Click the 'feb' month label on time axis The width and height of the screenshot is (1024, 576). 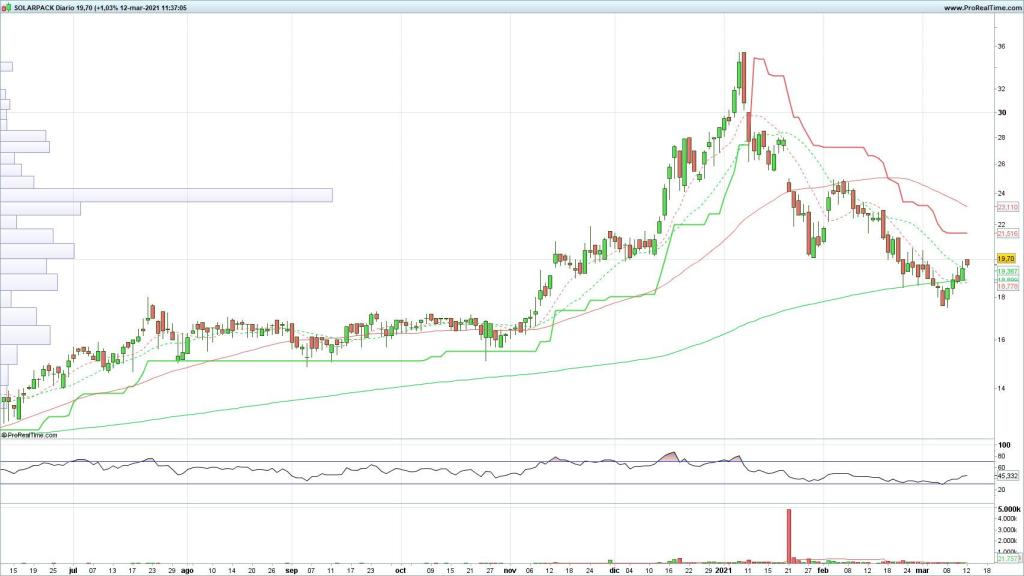[x=823, y=568]
